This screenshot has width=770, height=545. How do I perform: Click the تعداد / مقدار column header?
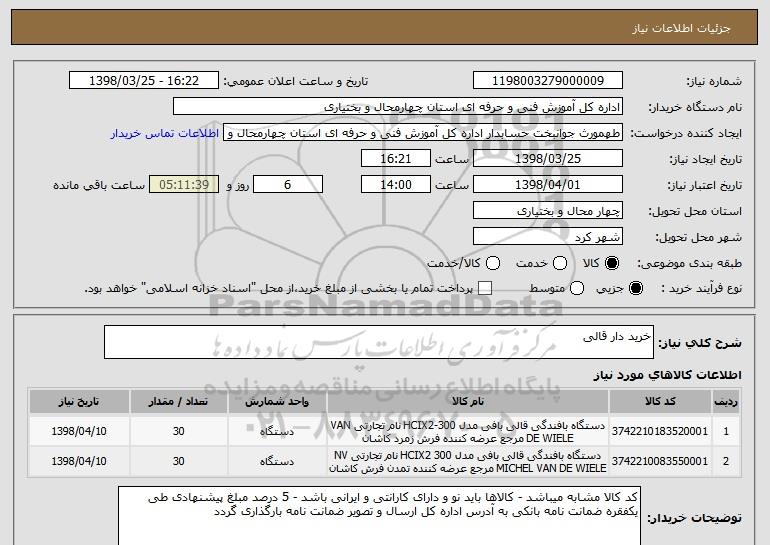[178, 402]
